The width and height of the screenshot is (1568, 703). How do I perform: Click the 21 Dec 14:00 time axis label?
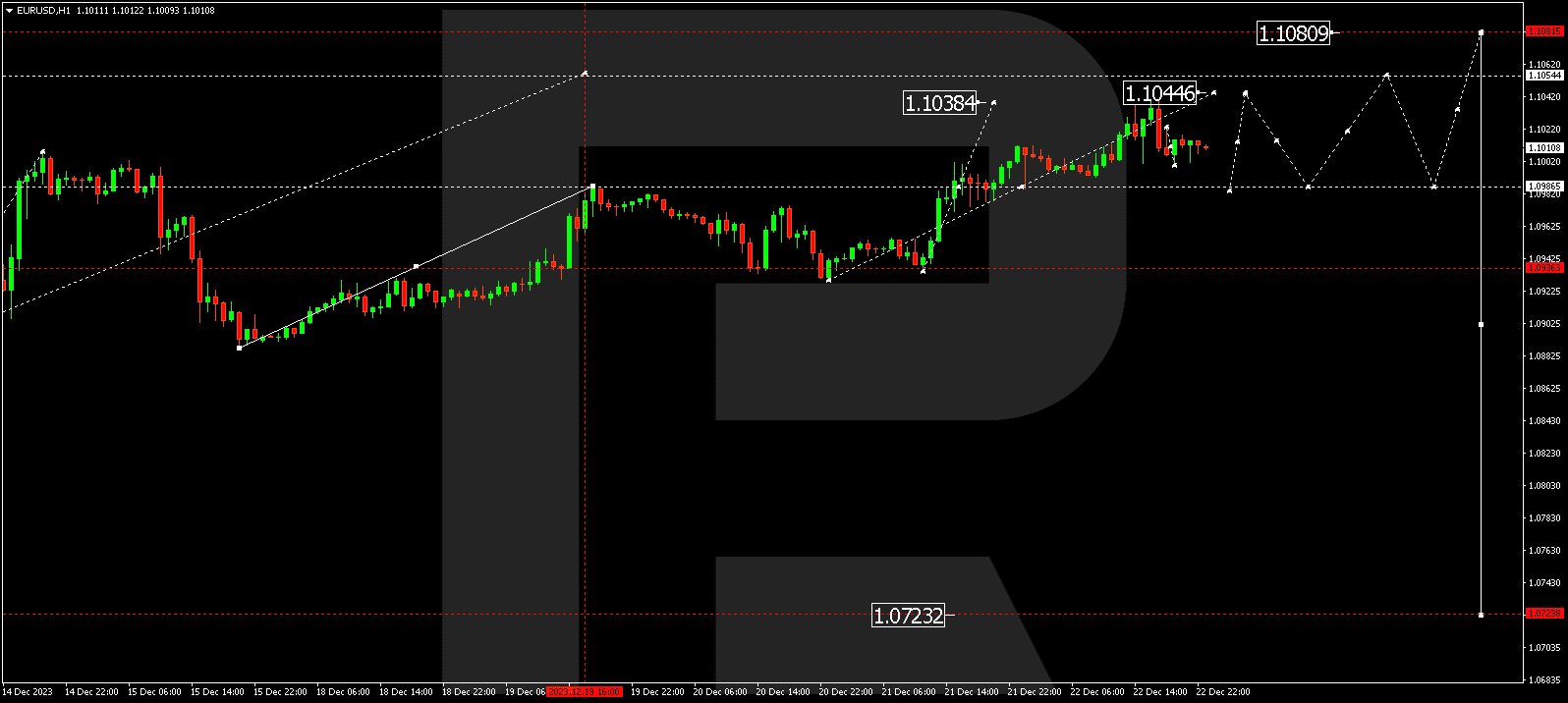[972, 692]
